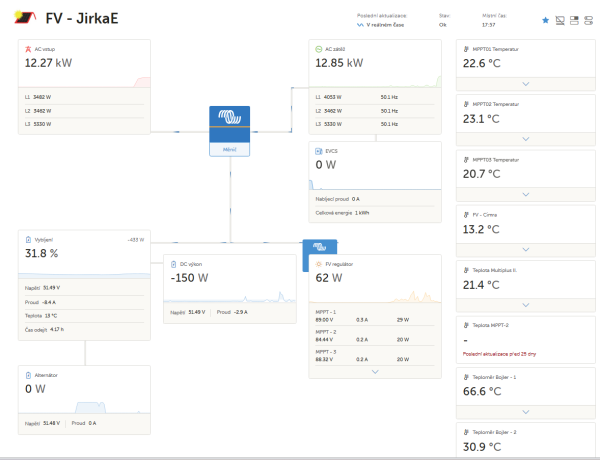Click the controls switches icon in header
The image size is (600, 460).
589,20
